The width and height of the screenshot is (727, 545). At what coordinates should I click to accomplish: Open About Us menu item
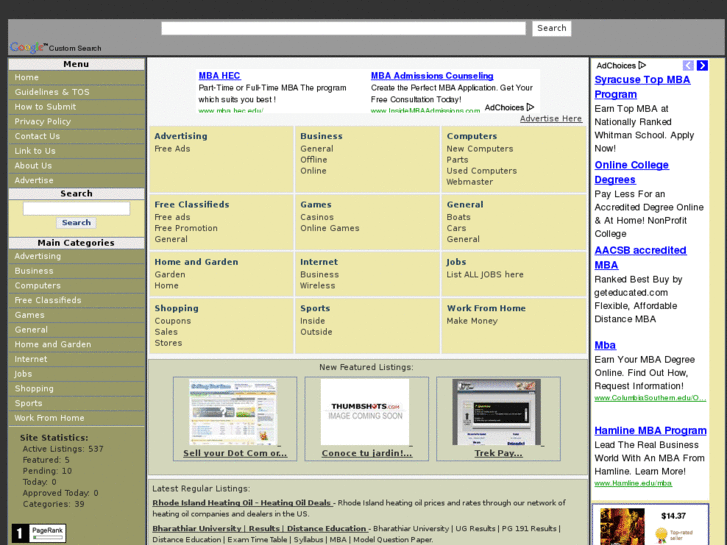[x=77, y=166]
